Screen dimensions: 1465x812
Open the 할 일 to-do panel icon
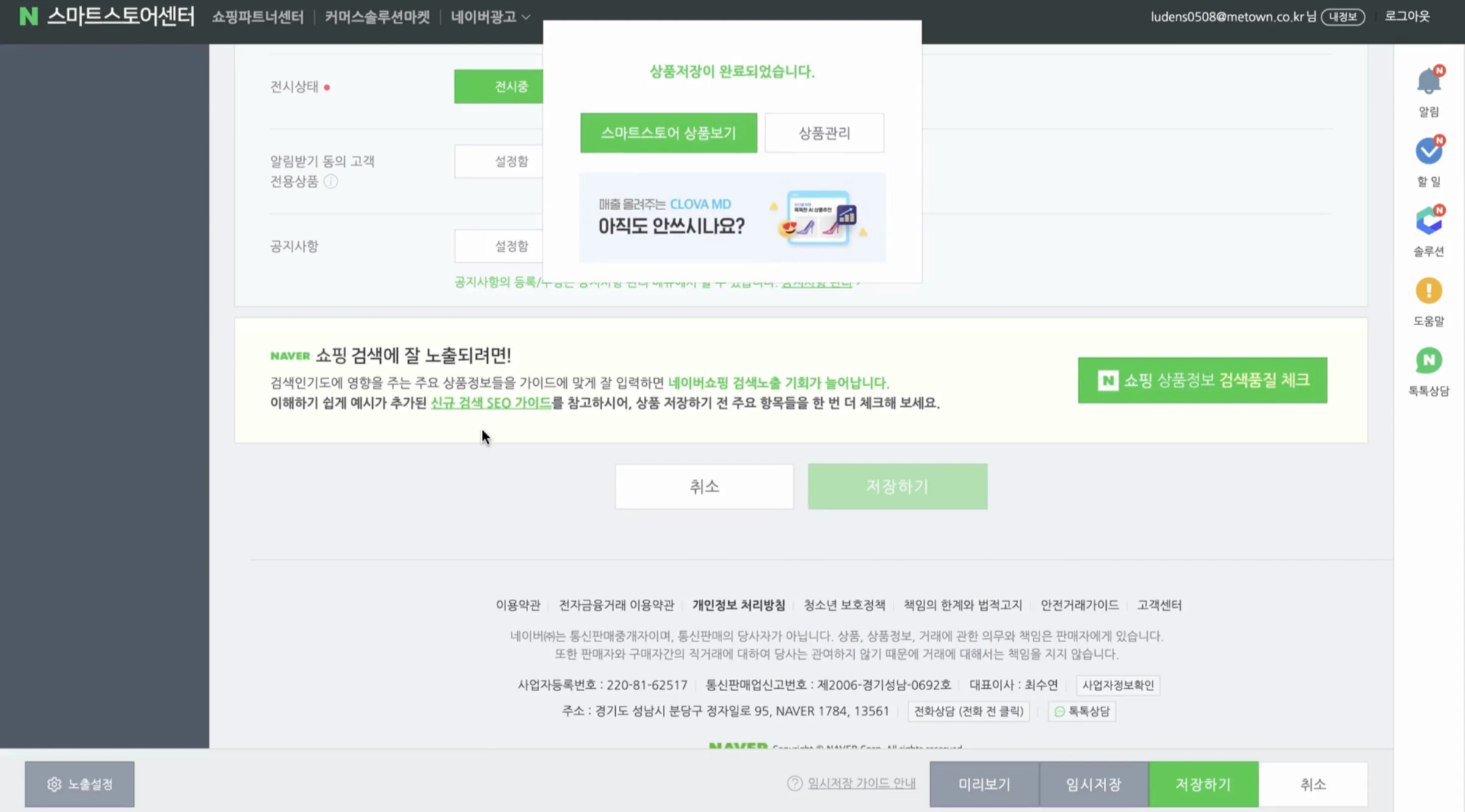coord(1428,150)
